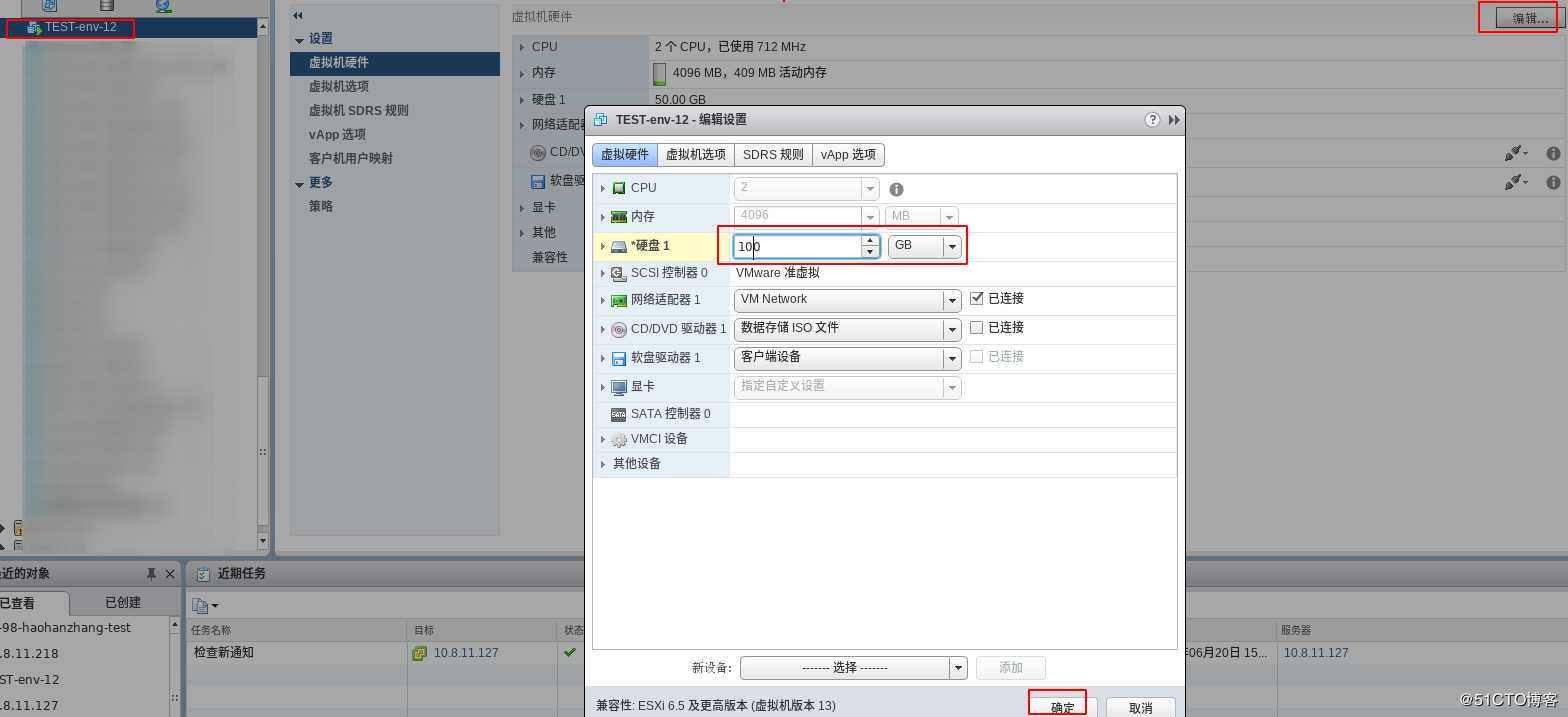Toggle 已连接 checkbox for 网络适配器 1
Image resolution: width=1568 pixels, height=717 pixels.
coord(977,298)
